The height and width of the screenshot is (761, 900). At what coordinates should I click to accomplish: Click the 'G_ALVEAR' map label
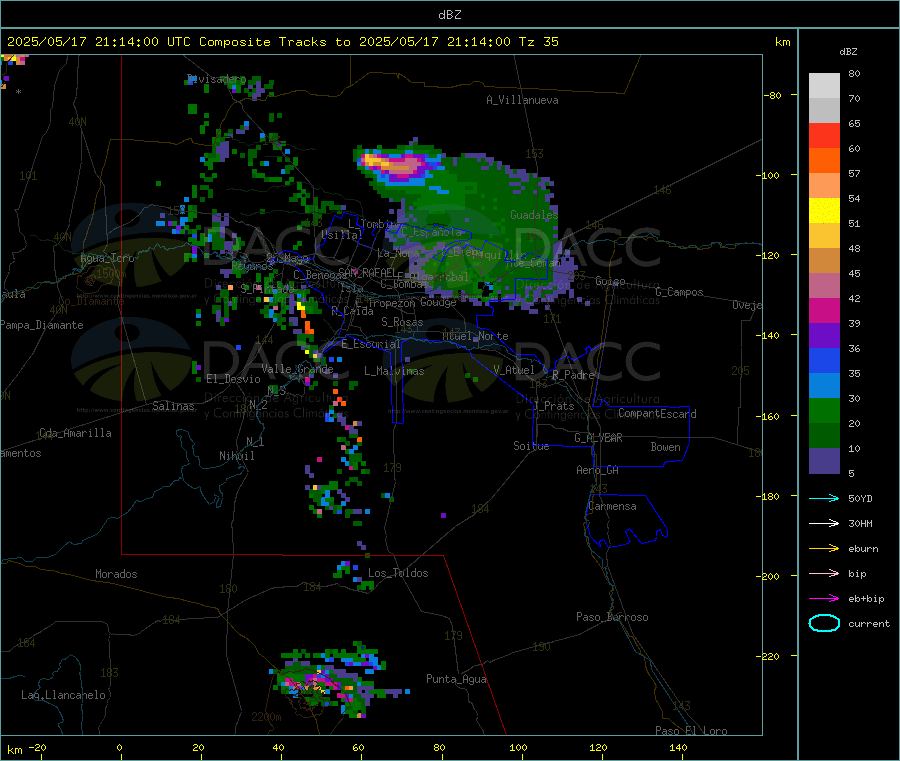click(x=598, y=438)
